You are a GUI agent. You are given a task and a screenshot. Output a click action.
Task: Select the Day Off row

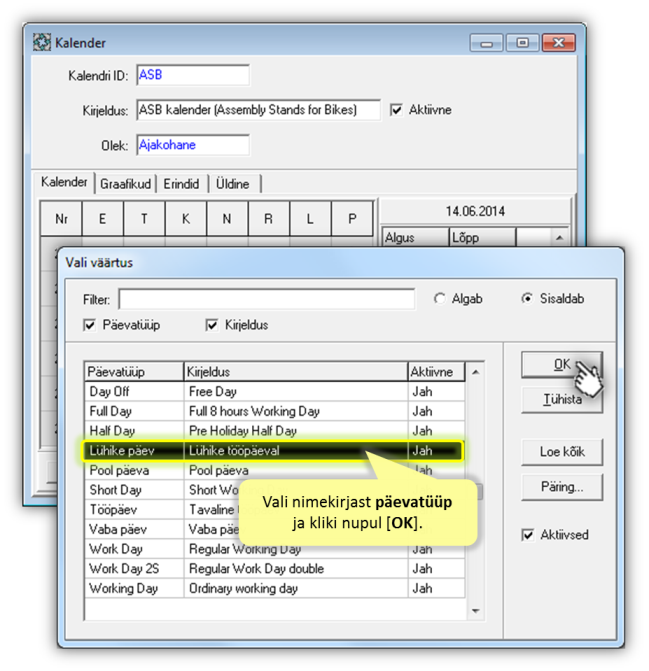tap(275, 392)
